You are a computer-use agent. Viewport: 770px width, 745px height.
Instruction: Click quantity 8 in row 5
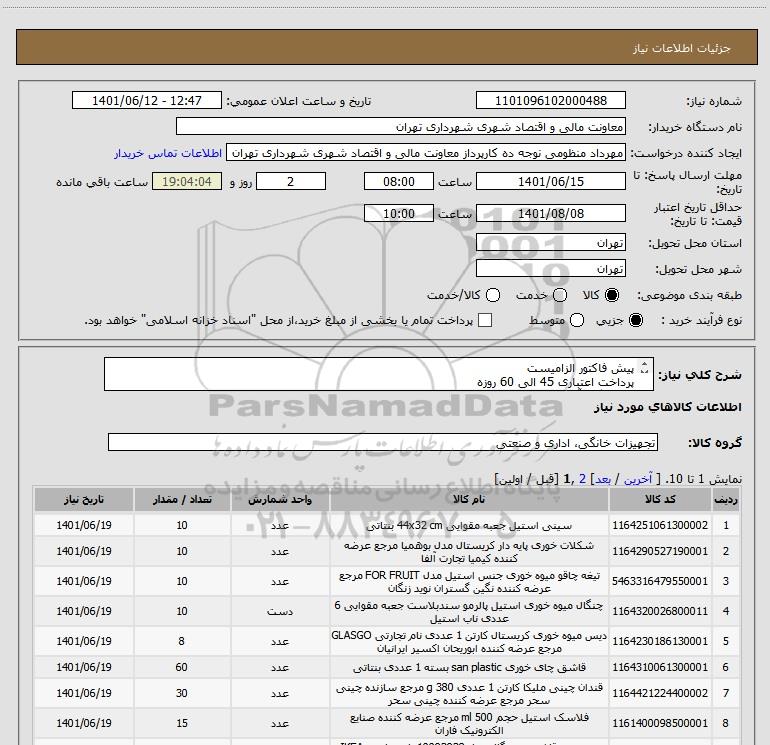182,641
